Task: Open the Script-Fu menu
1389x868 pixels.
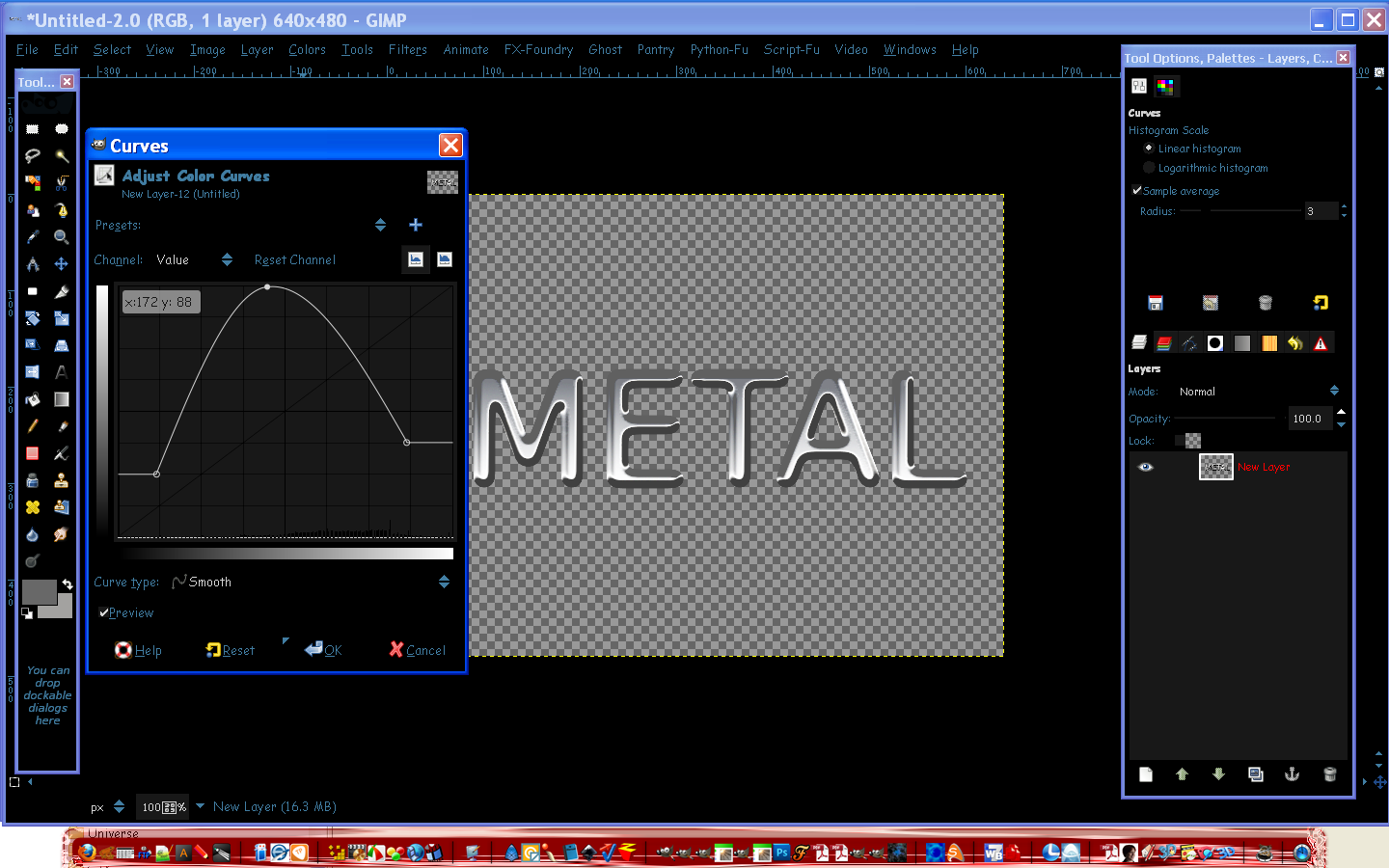Action: 791,49
